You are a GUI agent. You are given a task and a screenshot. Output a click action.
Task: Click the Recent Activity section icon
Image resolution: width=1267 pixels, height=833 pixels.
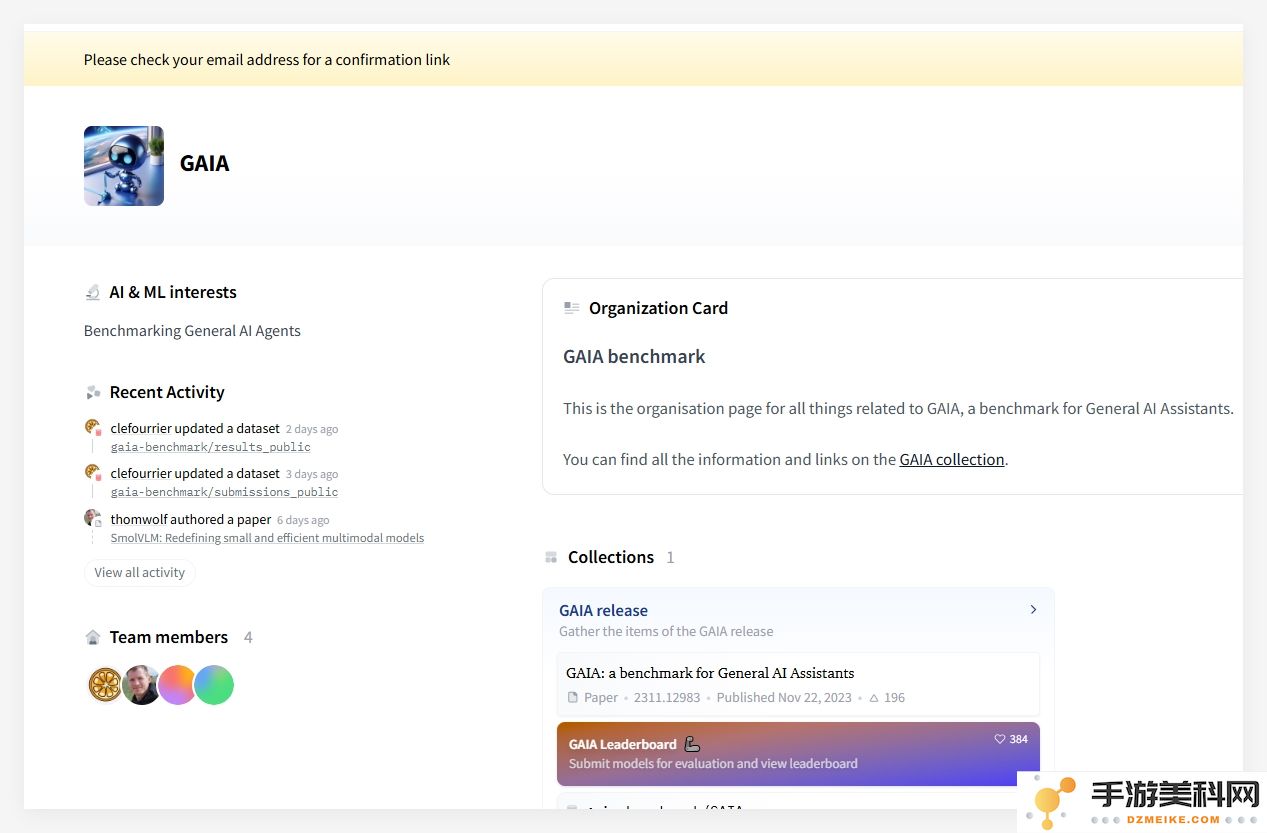(x=93, y=392)
